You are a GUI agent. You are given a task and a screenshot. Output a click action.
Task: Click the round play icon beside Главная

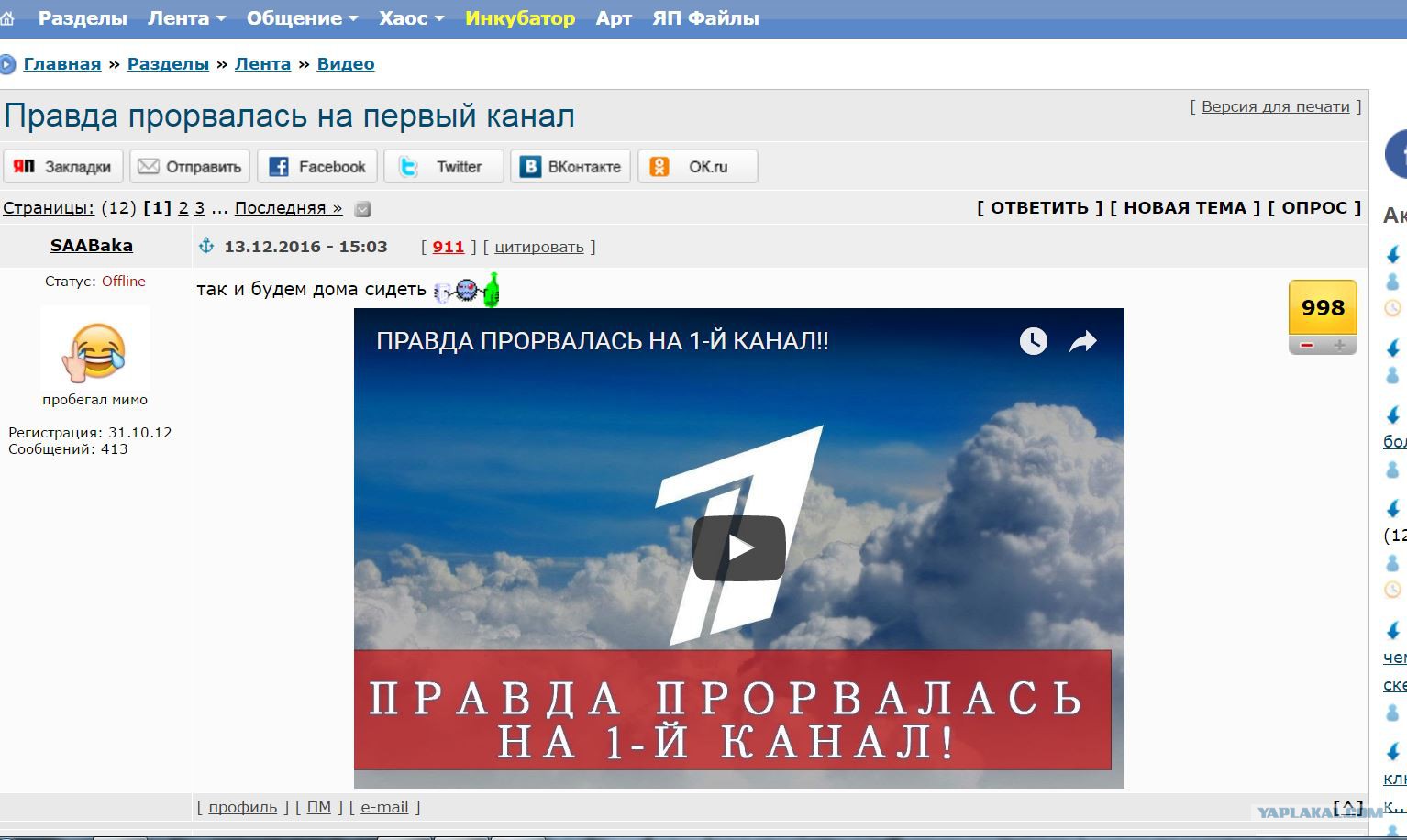click(x=7, y=64)
